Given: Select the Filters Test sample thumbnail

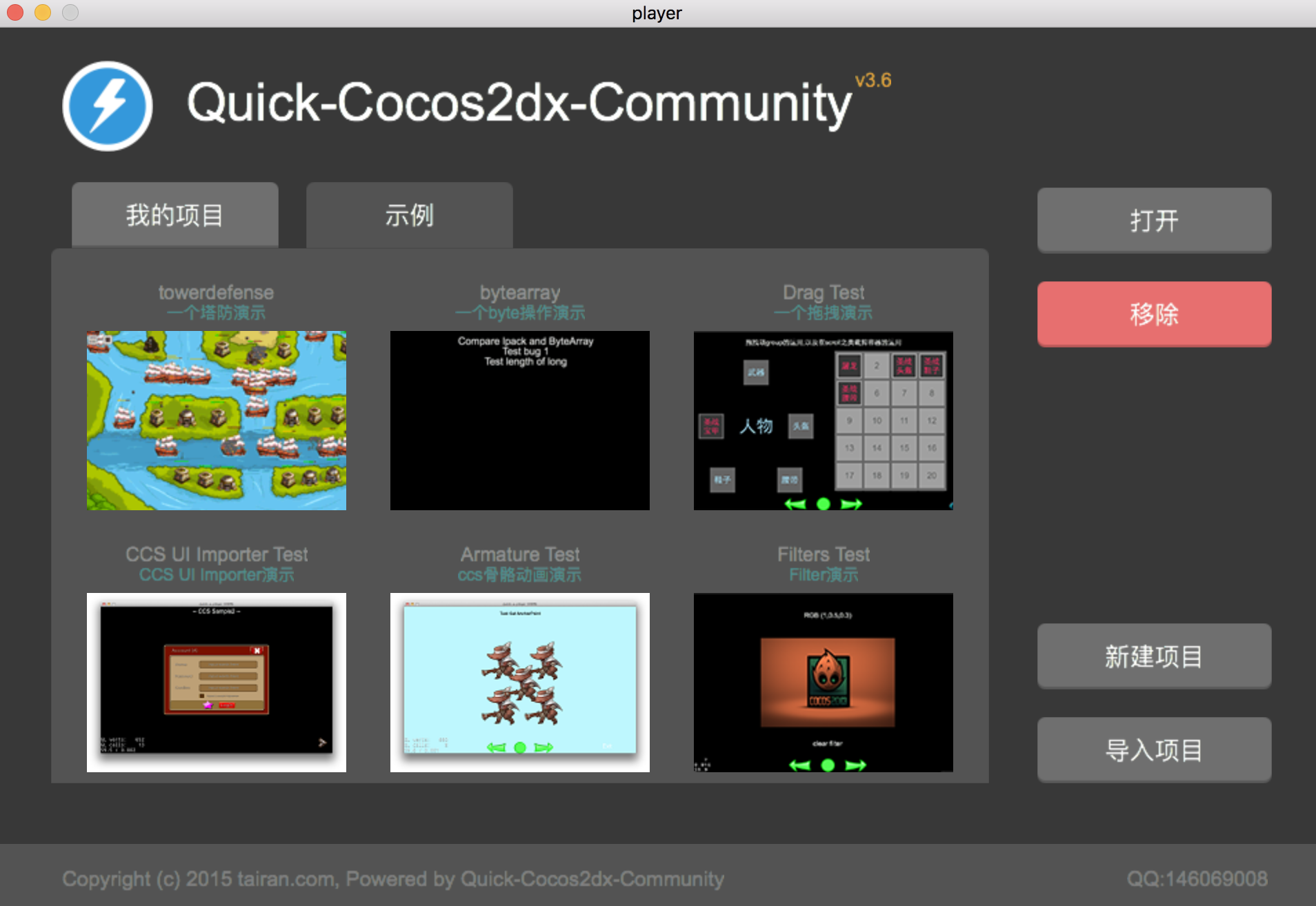Looking at the screenshot, I should [824, 683].
